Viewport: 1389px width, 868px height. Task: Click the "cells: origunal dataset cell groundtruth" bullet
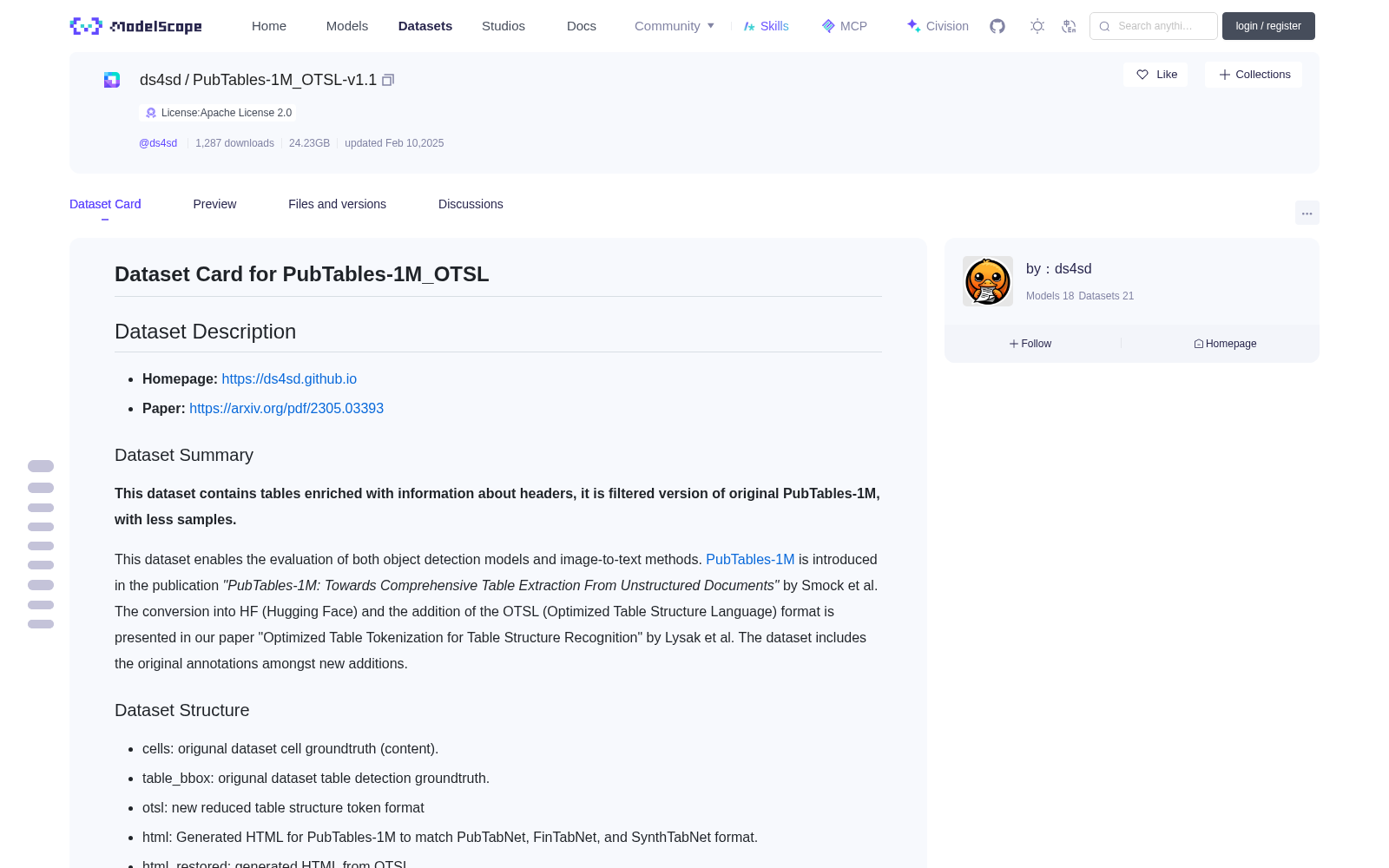[290, 749]
